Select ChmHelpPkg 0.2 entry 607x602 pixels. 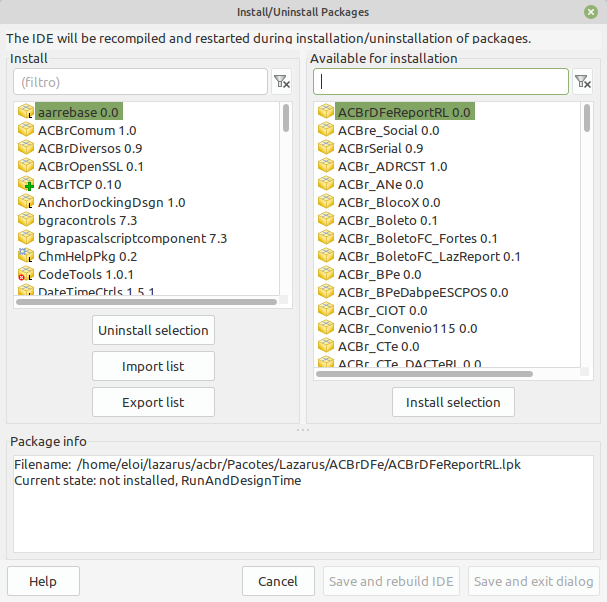(x=87, y=256)
